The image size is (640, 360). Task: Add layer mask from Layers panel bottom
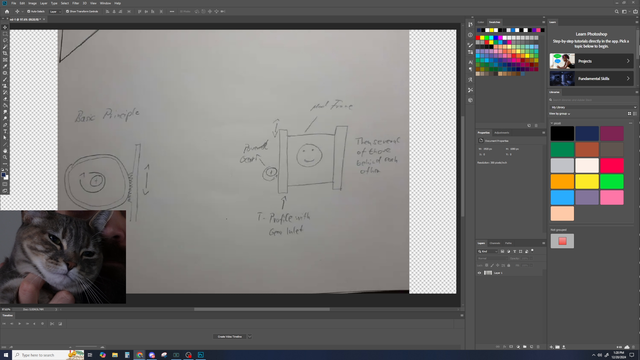[x=511, y=347]
